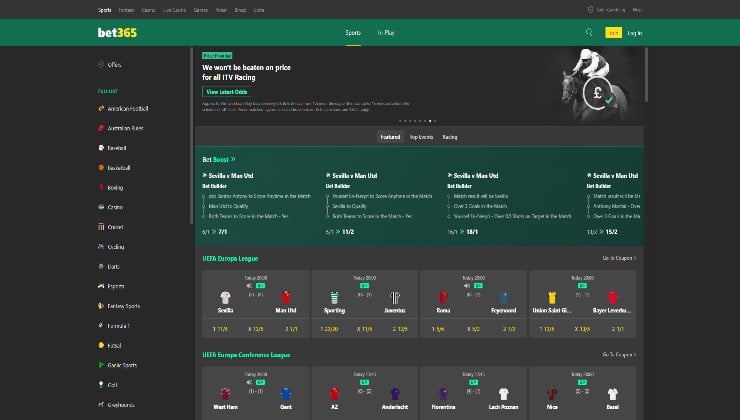Open the Golf sport category
740x420 pixels.
click(112, 384)
